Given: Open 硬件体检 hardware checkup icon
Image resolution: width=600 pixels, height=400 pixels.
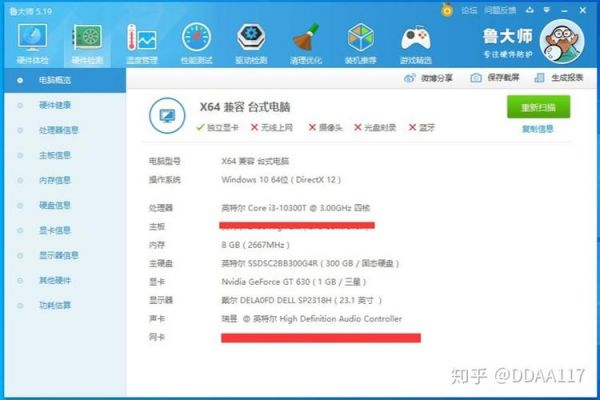Looking at the screenshot, I should 32,38.
